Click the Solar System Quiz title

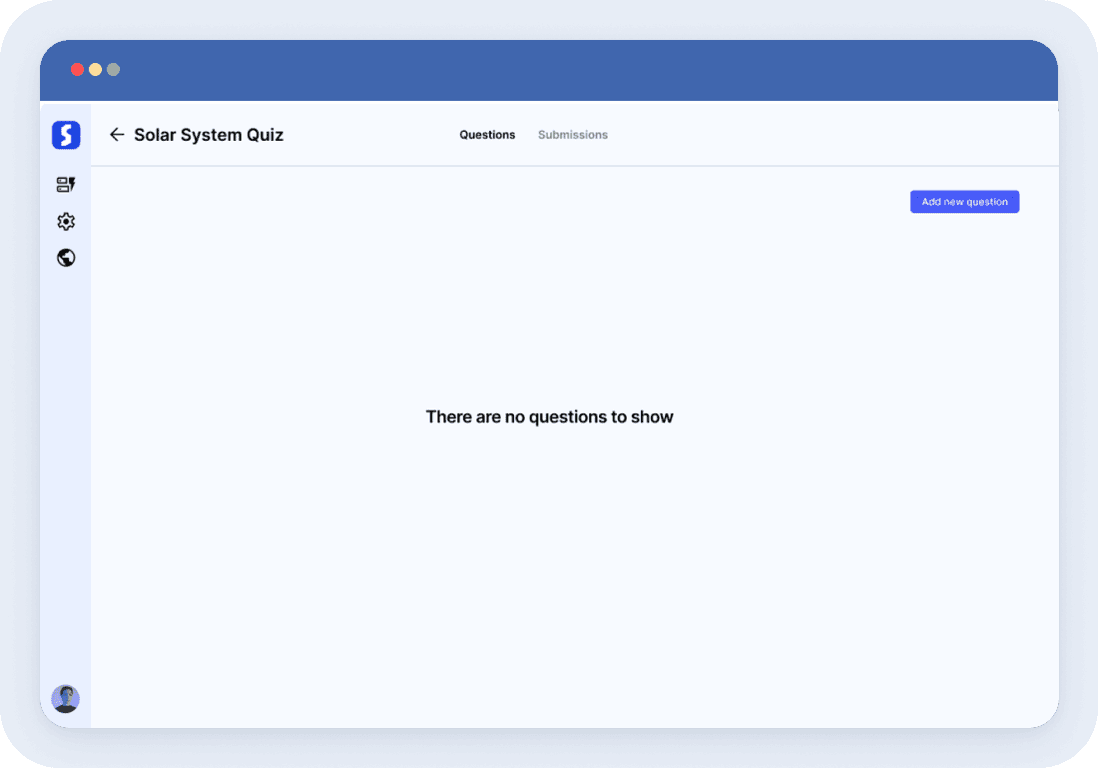pyautogui.click(x=209, y=135)
